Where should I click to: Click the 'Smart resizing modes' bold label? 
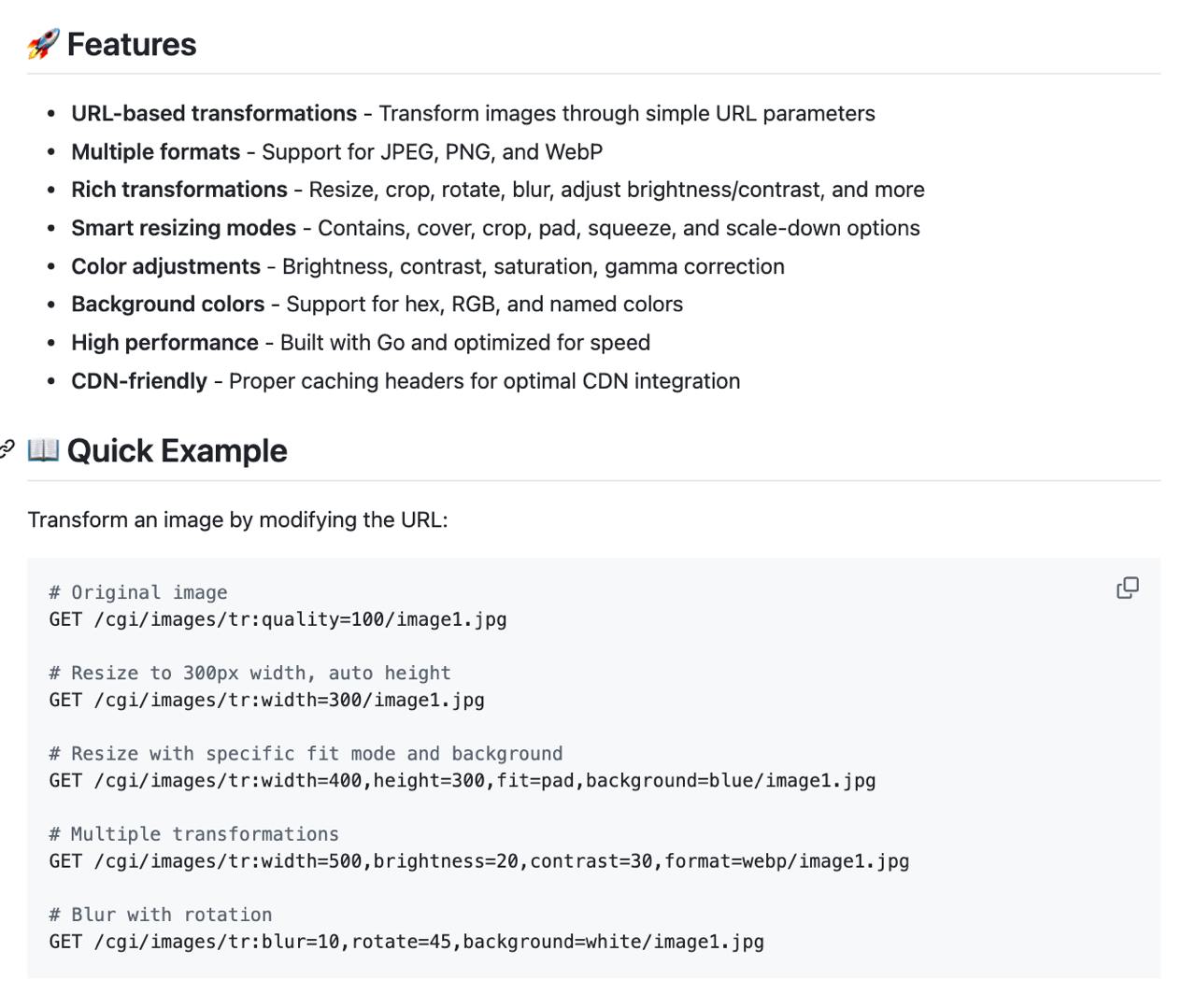(x=183, y=228)
